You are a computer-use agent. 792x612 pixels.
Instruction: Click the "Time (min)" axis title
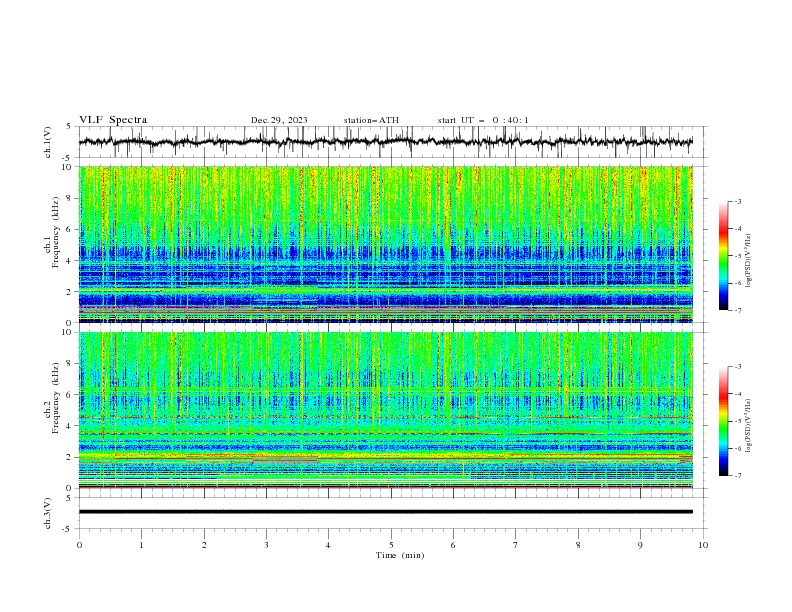[x=400, y=555]
